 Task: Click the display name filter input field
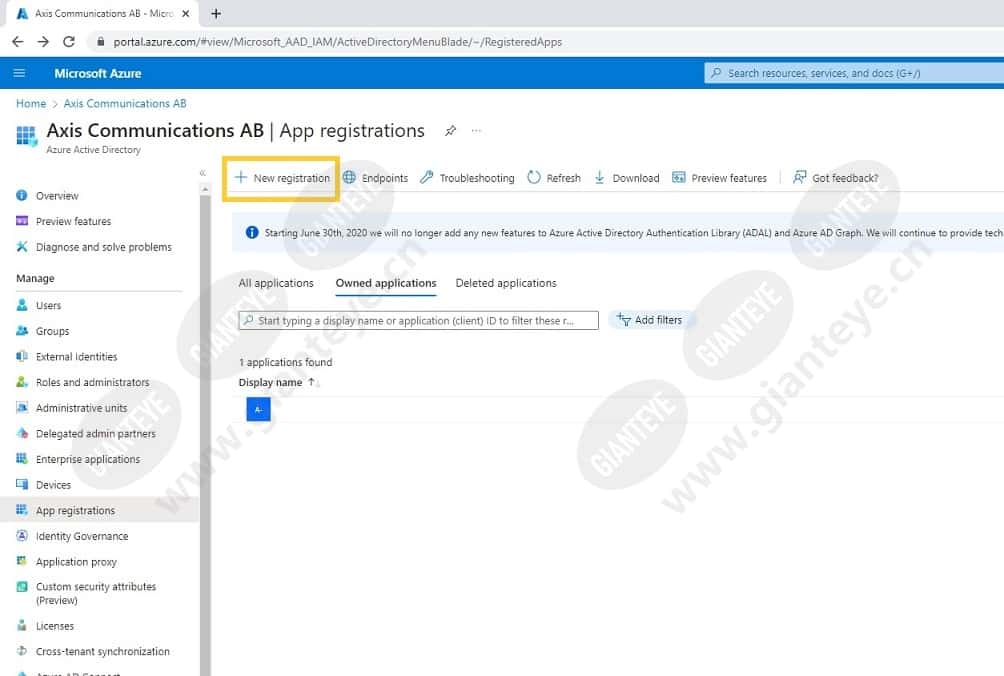coord(419,320)
